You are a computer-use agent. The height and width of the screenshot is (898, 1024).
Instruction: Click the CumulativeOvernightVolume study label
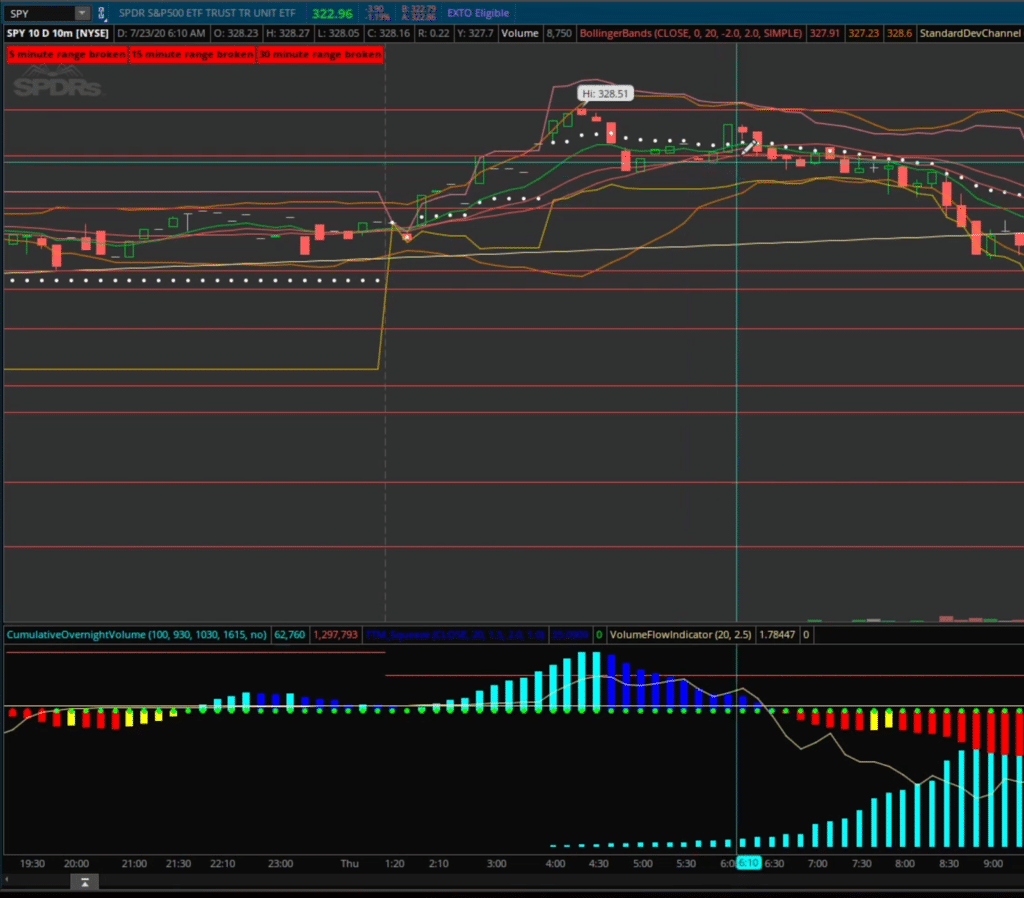click(136, 635)
